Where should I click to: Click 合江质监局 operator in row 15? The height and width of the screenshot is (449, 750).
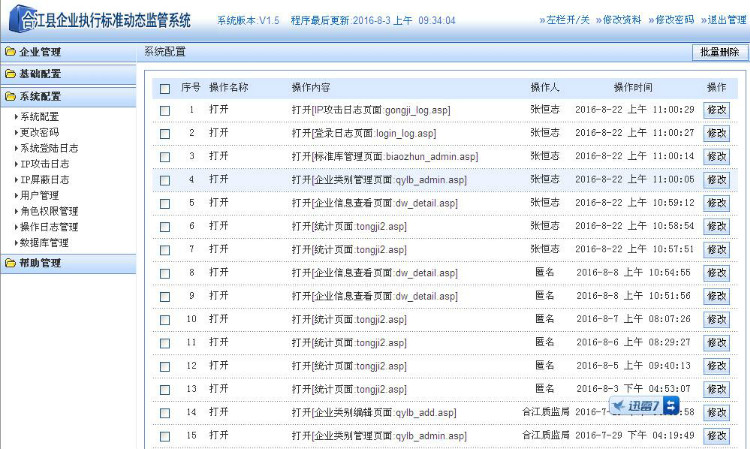(546, 435)
